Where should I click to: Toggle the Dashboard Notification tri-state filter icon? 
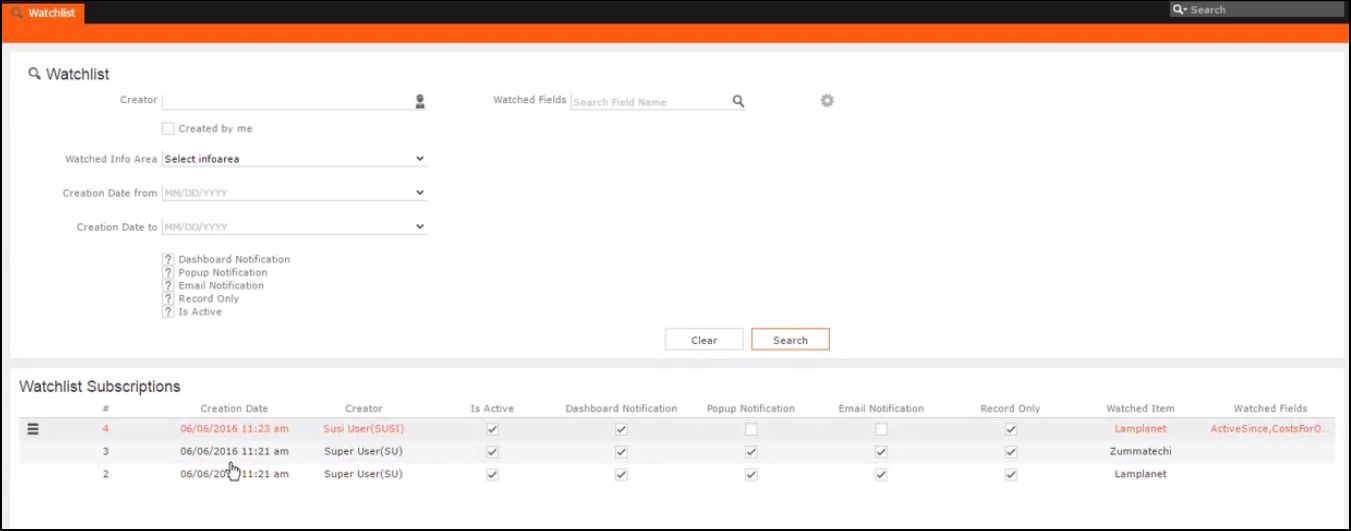168,260
